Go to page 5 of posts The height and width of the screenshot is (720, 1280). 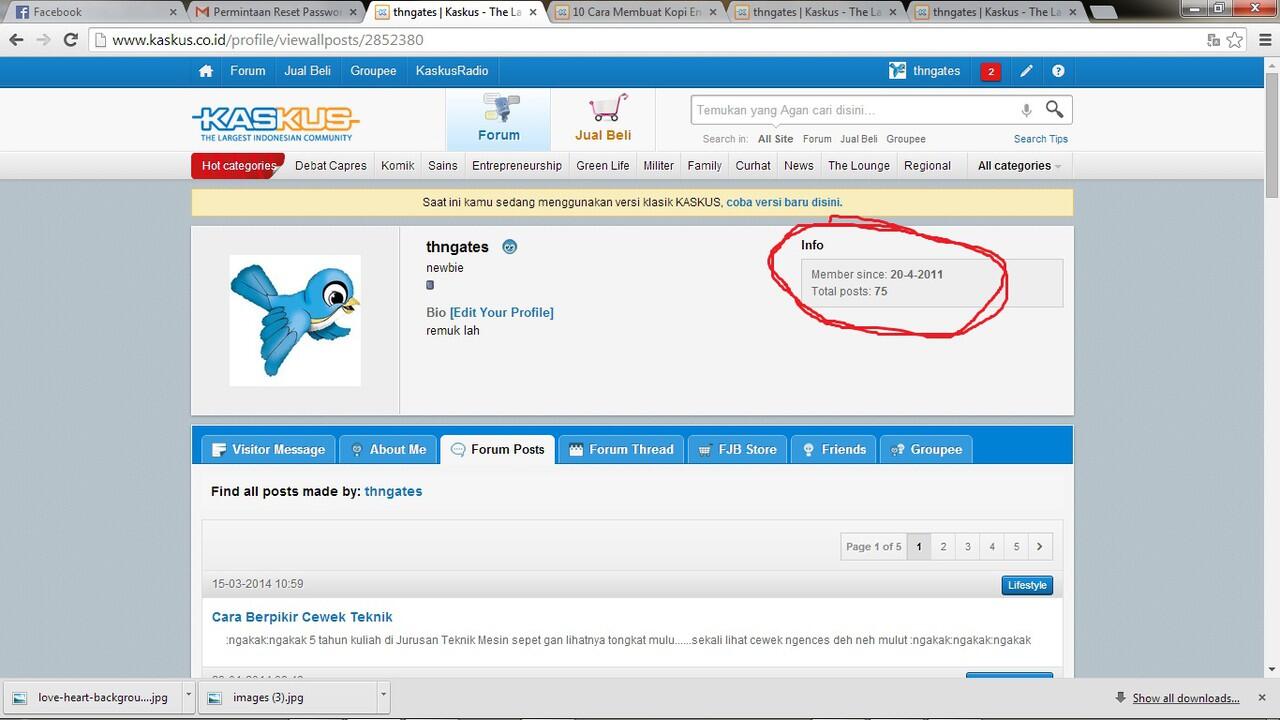click(x=1016, y=546)
